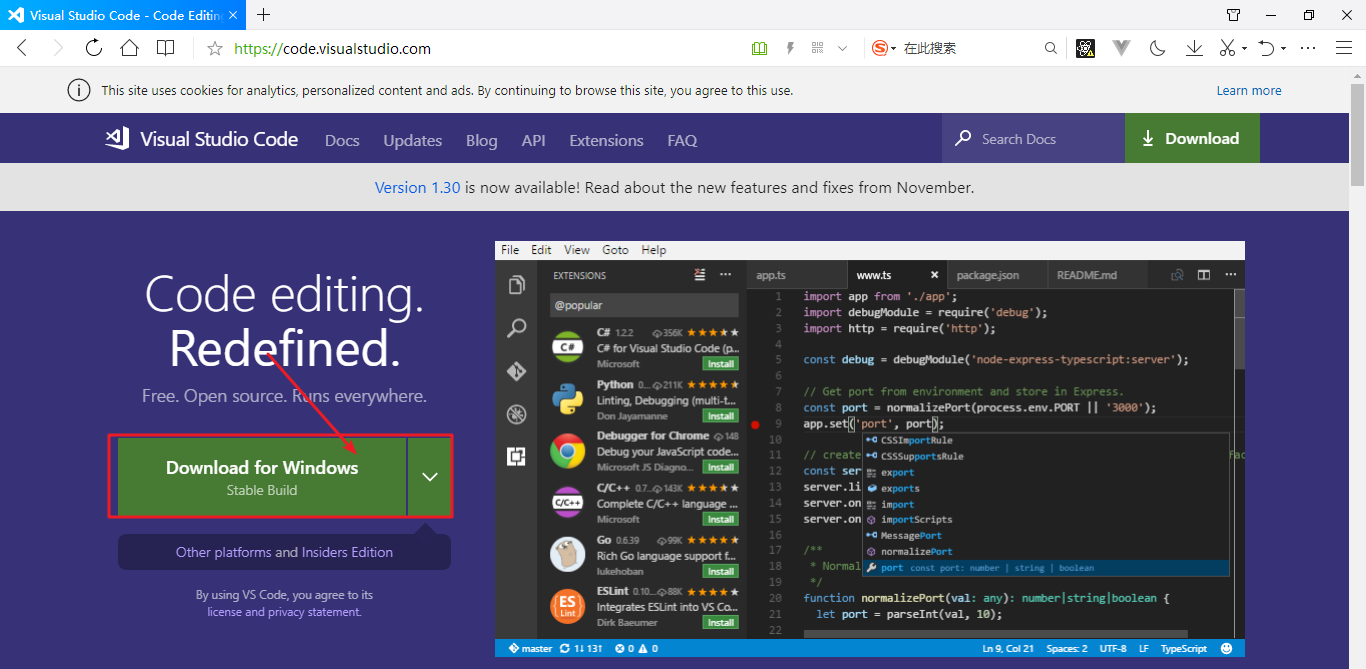Image resolution: width=1366 pixels, height=669 pixels.
Task: Open the API navigation item
Action: (534, 140)
